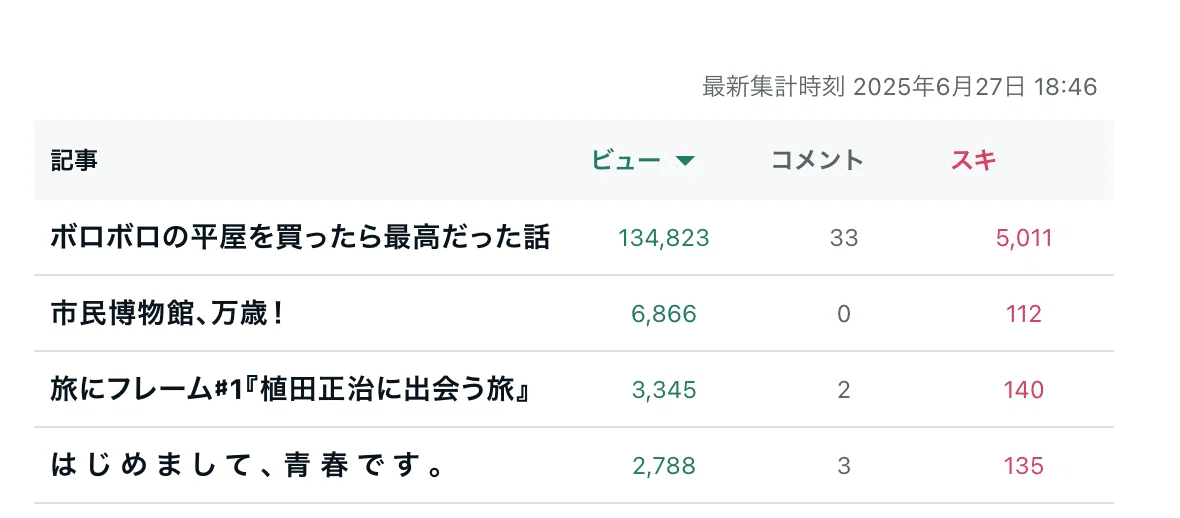
Task: Click the 112 スキ count
Action: 1023,314
